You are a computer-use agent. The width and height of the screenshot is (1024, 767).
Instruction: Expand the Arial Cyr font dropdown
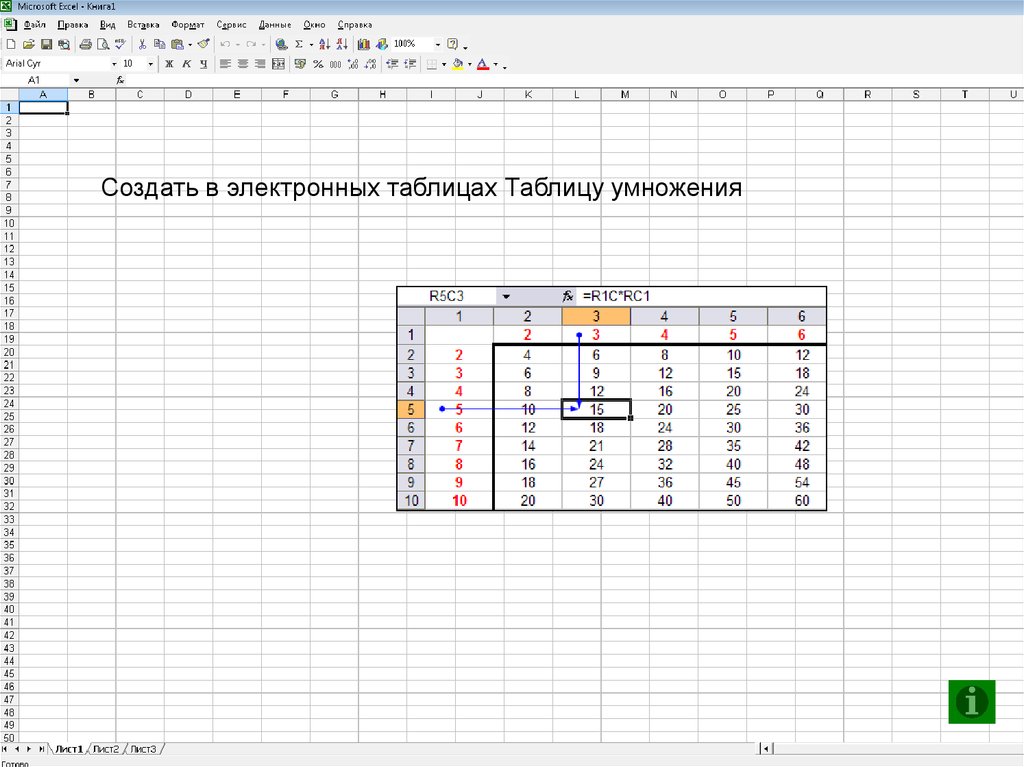113,64
